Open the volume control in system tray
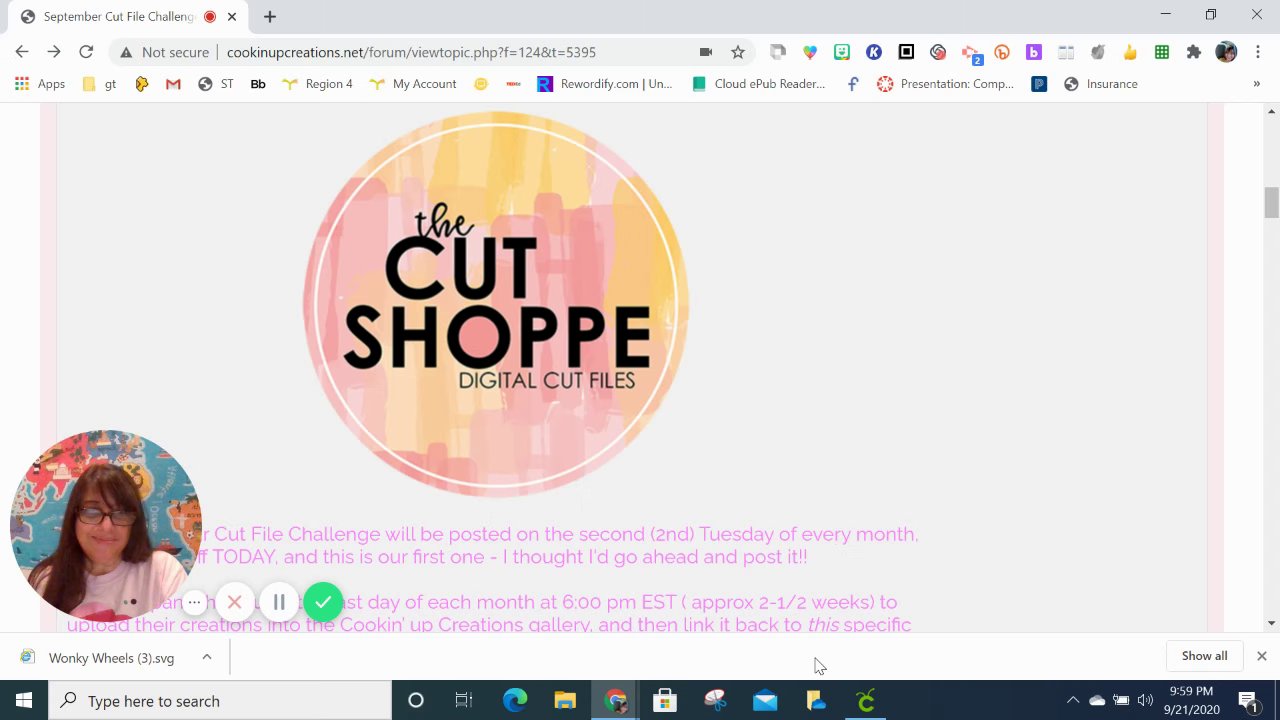 pos(1145,700)
